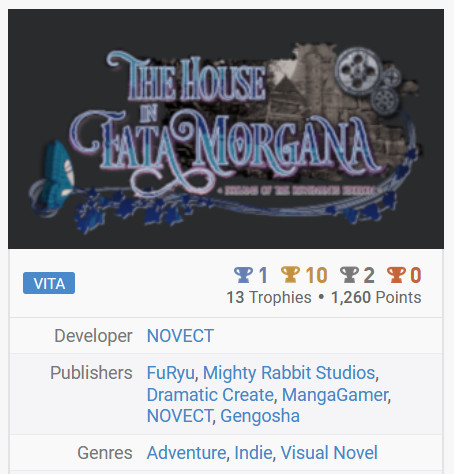Click the platinum trophy count of 1
The image size is (454, 474).
click(263, 275)
